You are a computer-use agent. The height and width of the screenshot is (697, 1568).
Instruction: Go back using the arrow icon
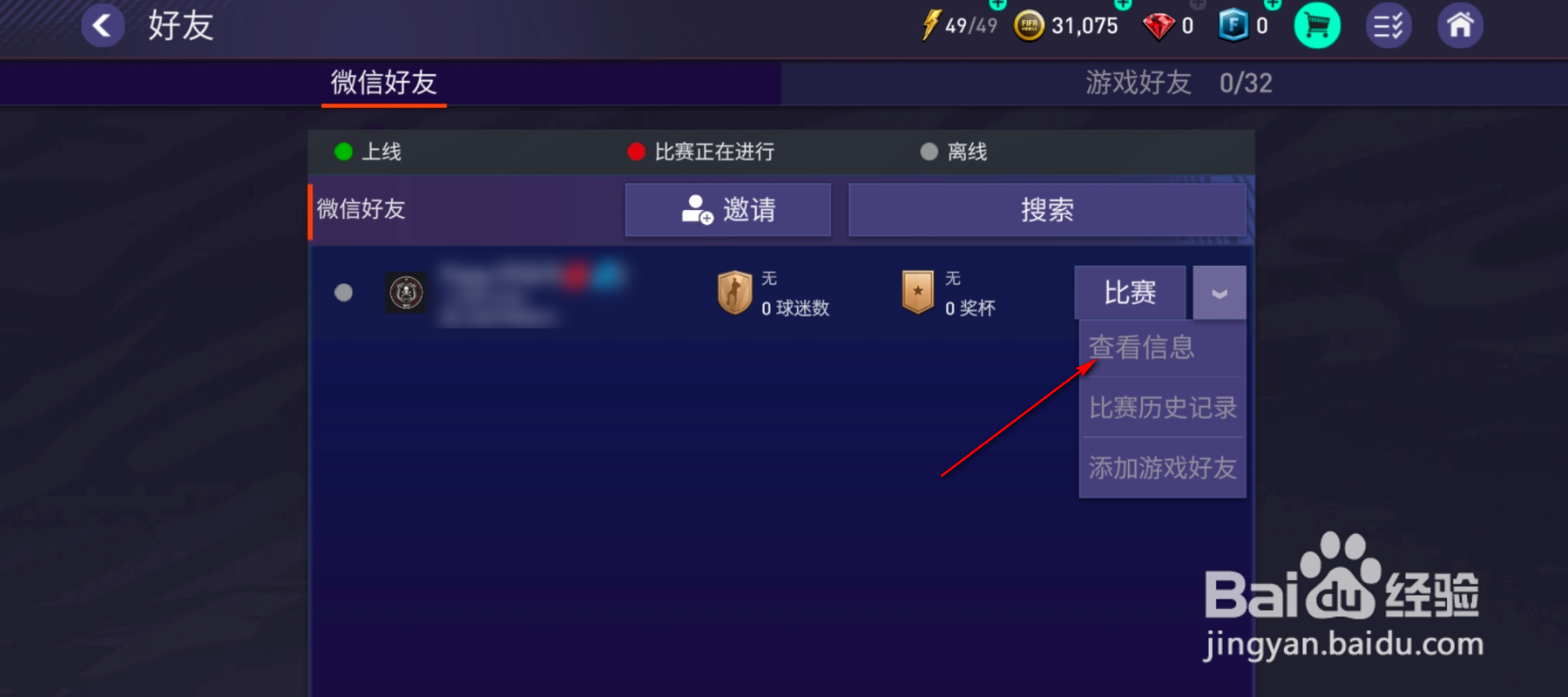[x=103, y=25]
